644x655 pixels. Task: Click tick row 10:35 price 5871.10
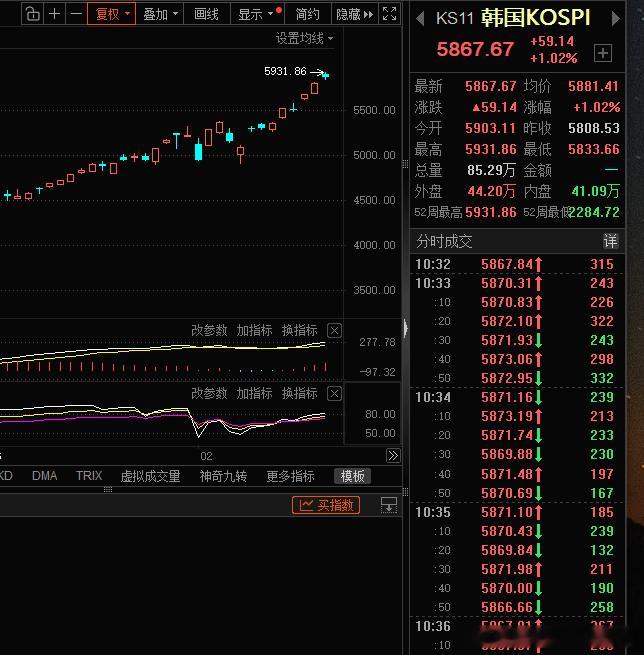[x=507, y=512]
